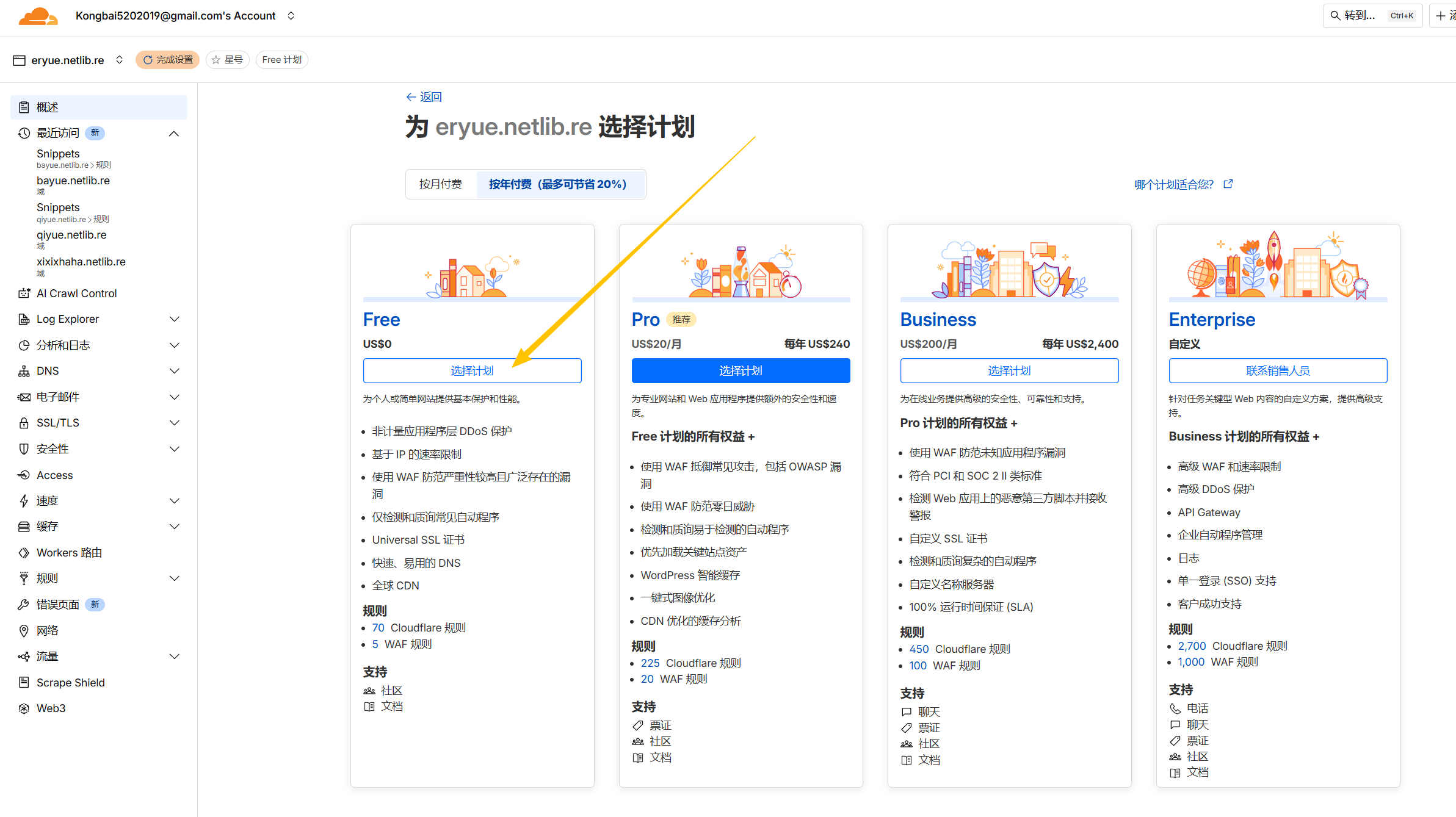Click the 星号 star icon
This screenshot has width=1456, height=817.
point(216,60)
